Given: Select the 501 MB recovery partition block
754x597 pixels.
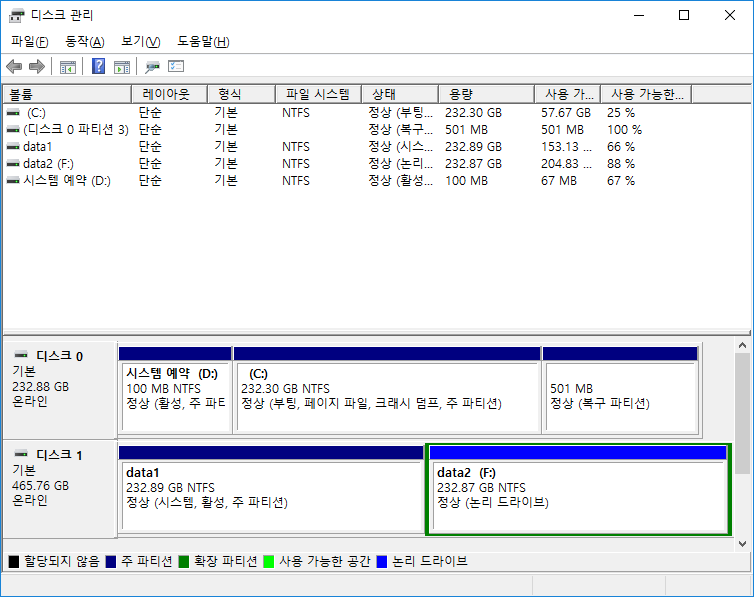Looking at the screenshot, I should [x=619, y=389].
